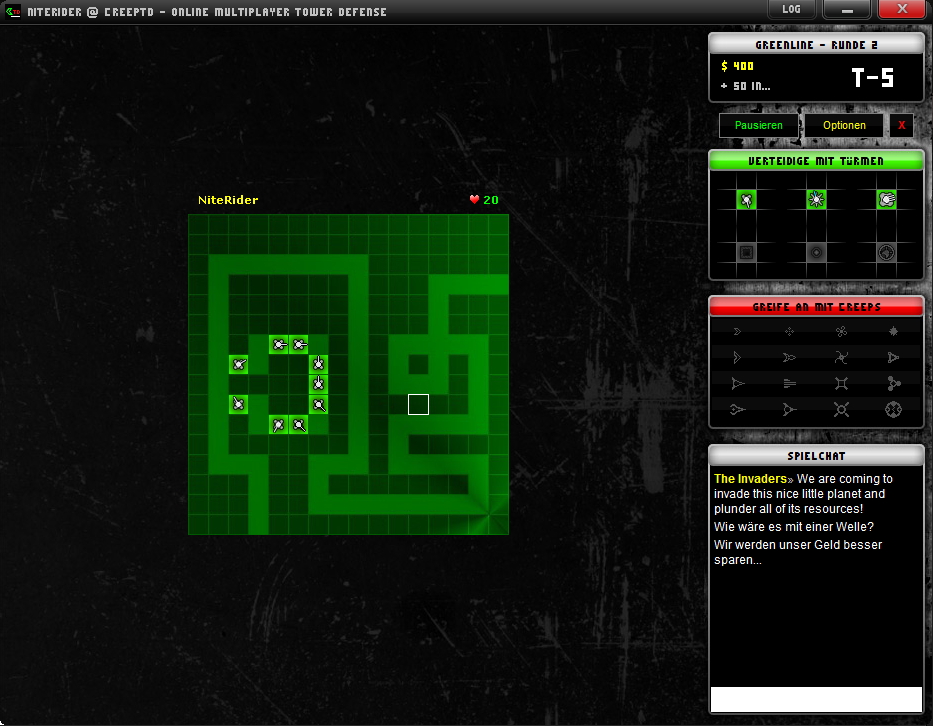
Task: Click the white-outlined build cell on the map
Action: coord(418,405)
